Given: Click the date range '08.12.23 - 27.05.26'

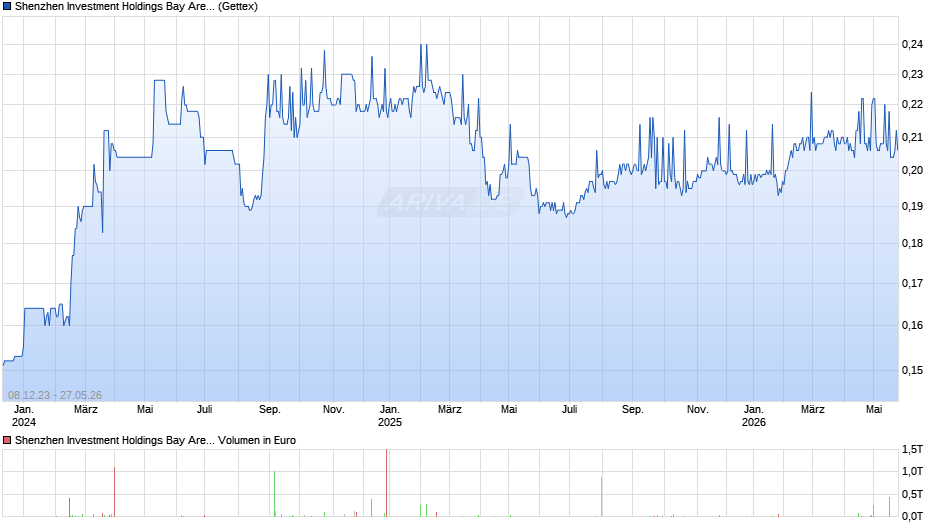Looking at the screenshot, I should click(x=55, y=395).
